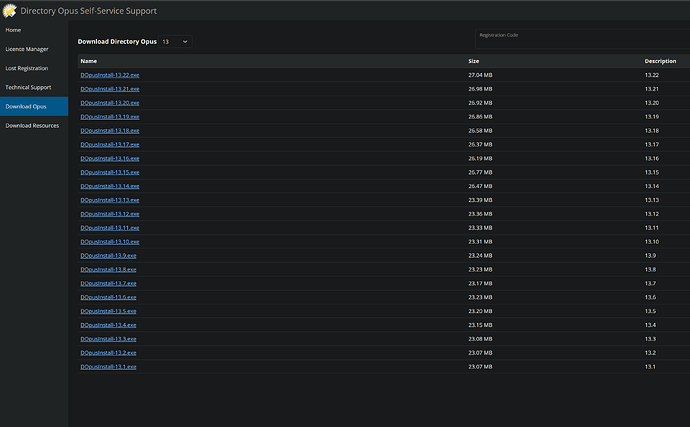Click description cell 13.22
The height and width of the screenshot is (427, 690).
click(652, 75)
